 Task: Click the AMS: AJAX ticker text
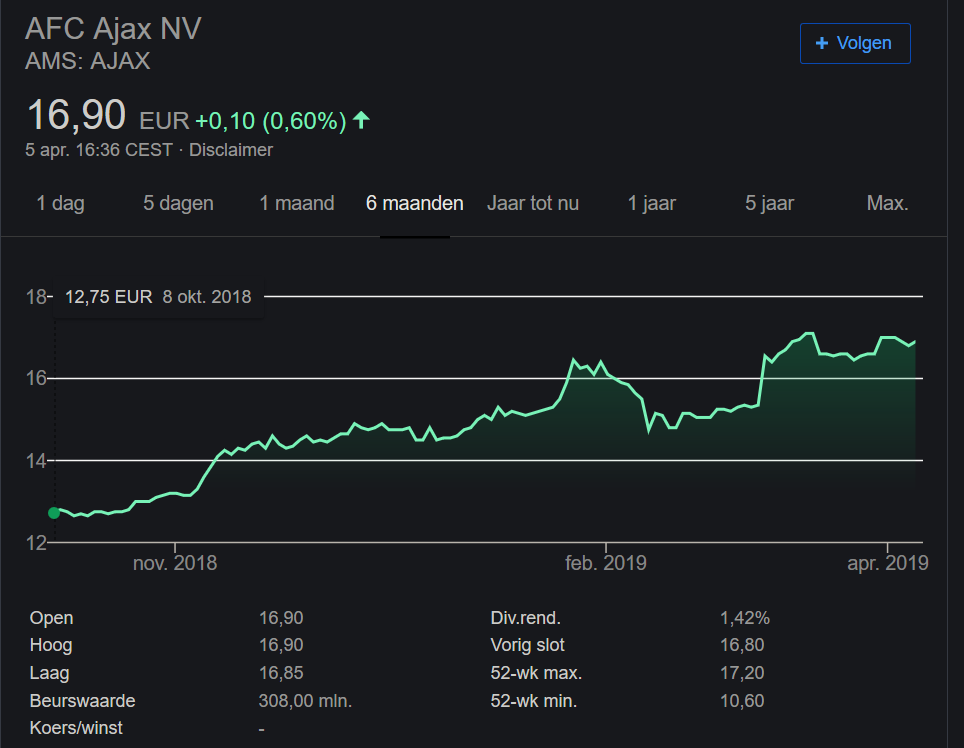tap(88, 61)
